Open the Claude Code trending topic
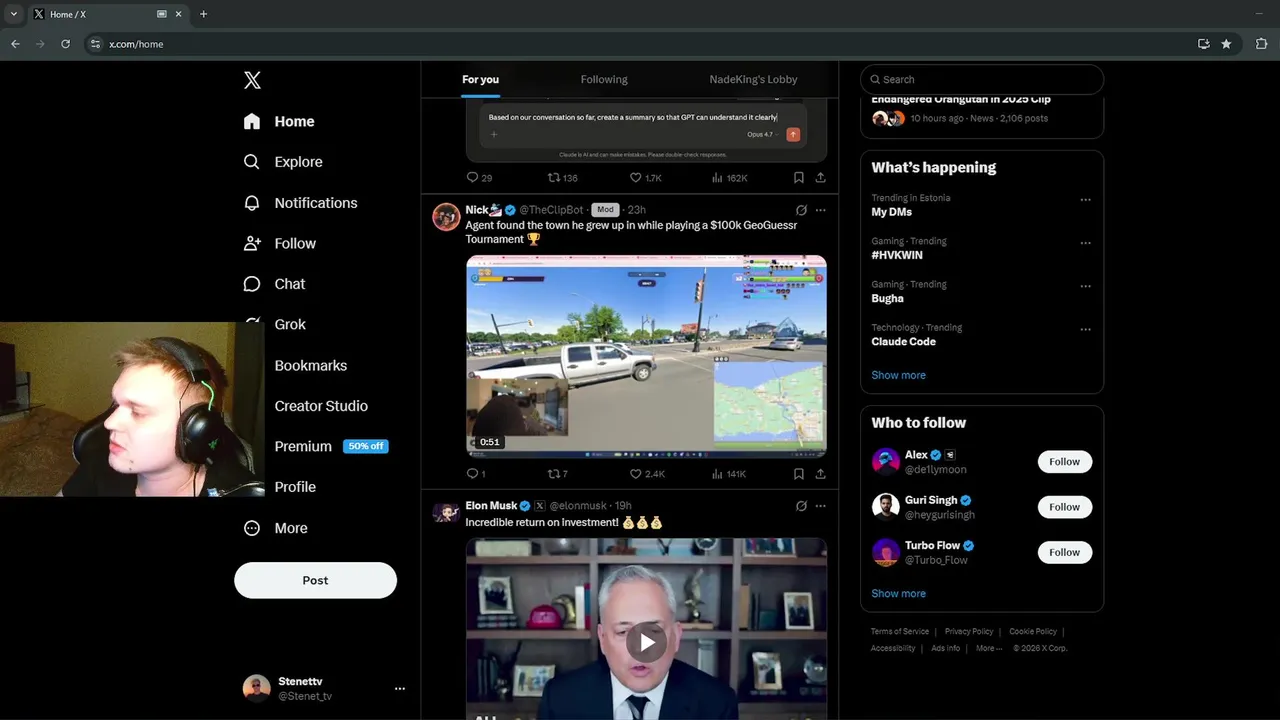 point(903,341)
